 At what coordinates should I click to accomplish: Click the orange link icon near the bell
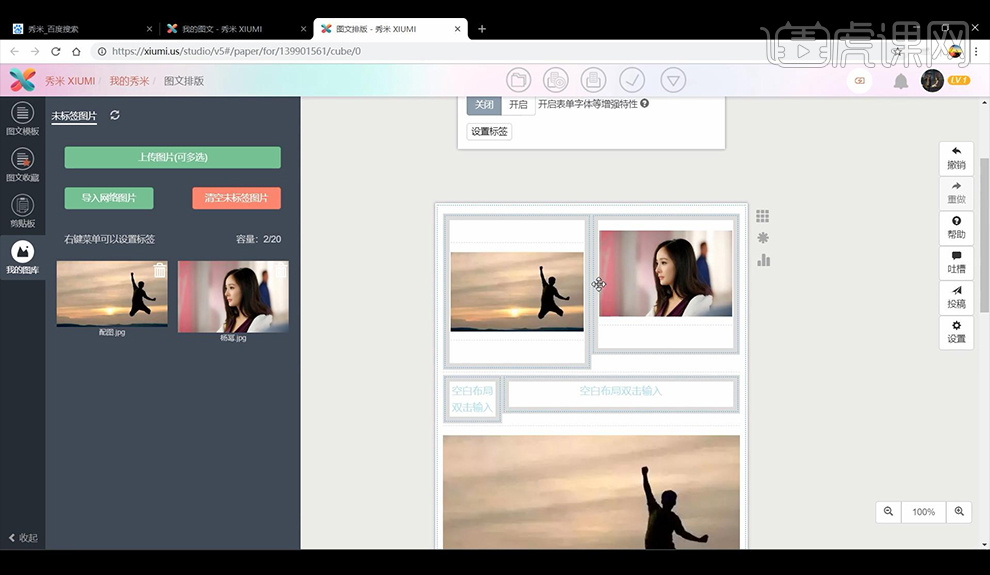pyautogui.click(x=859, y=81)
